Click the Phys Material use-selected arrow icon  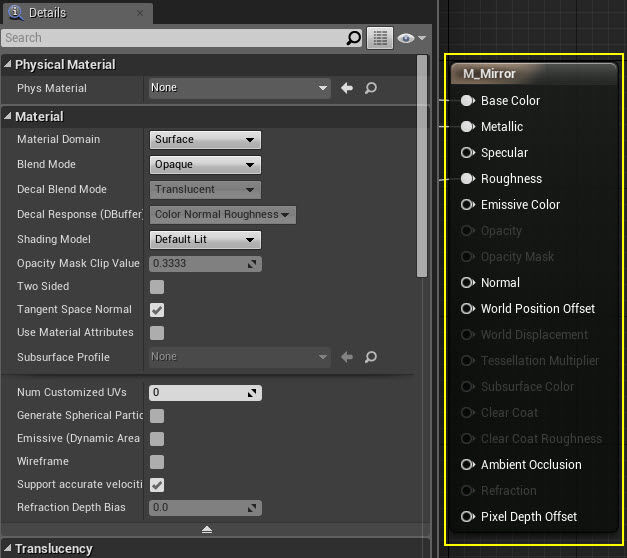347,88
